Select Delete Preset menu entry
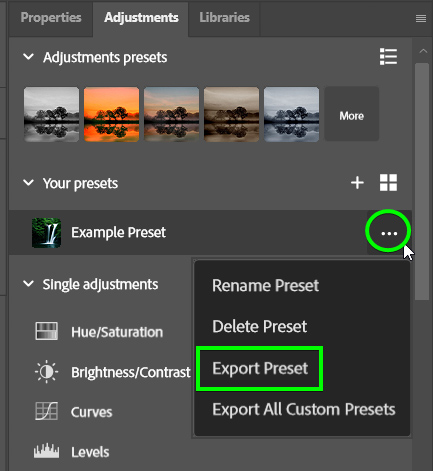 pos(259,326)
